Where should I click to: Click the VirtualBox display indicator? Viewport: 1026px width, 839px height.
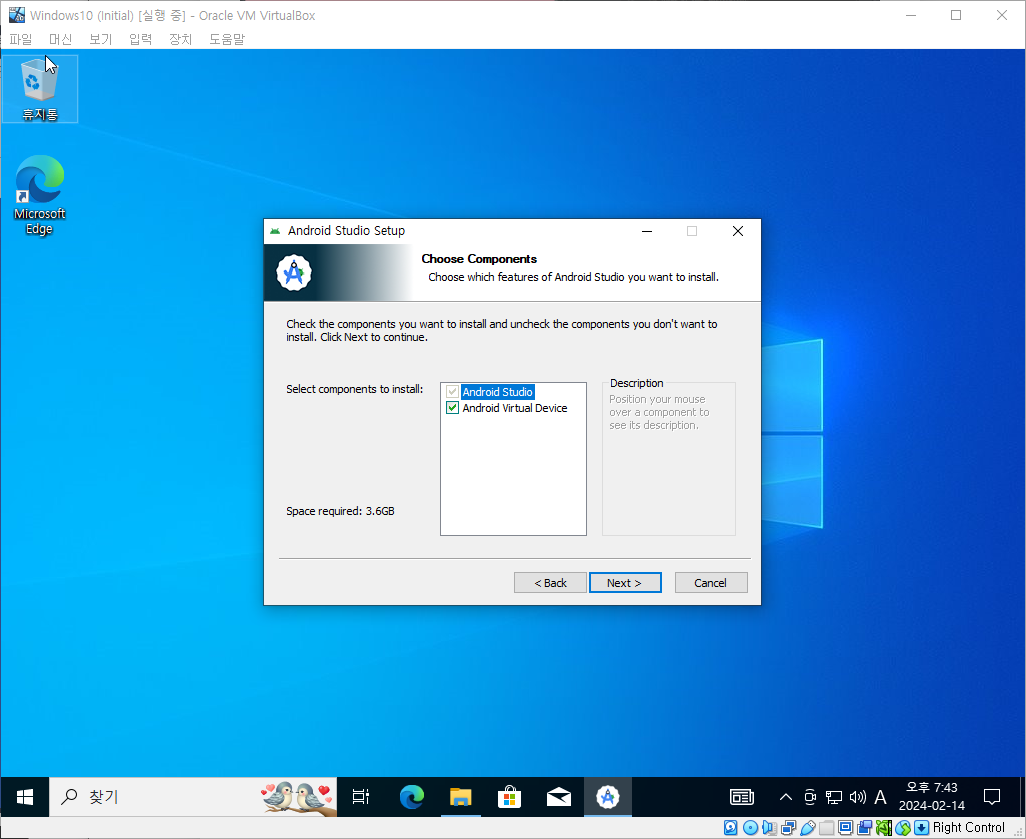[845, 828]
